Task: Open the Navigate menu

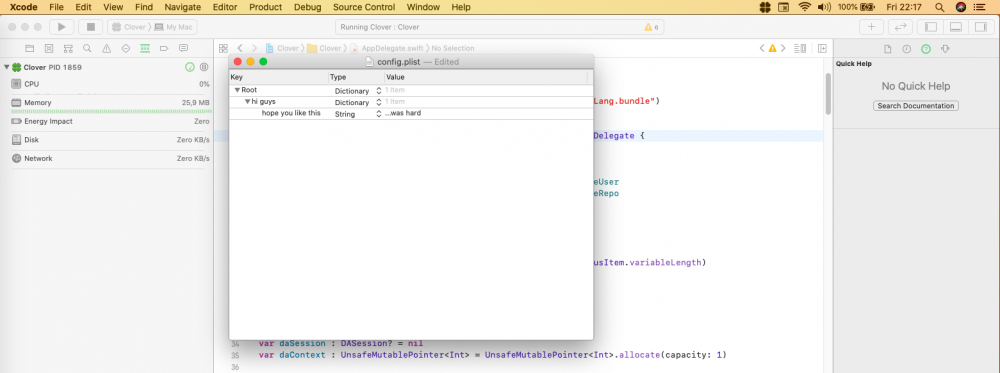Action: (x=182, y=7)
